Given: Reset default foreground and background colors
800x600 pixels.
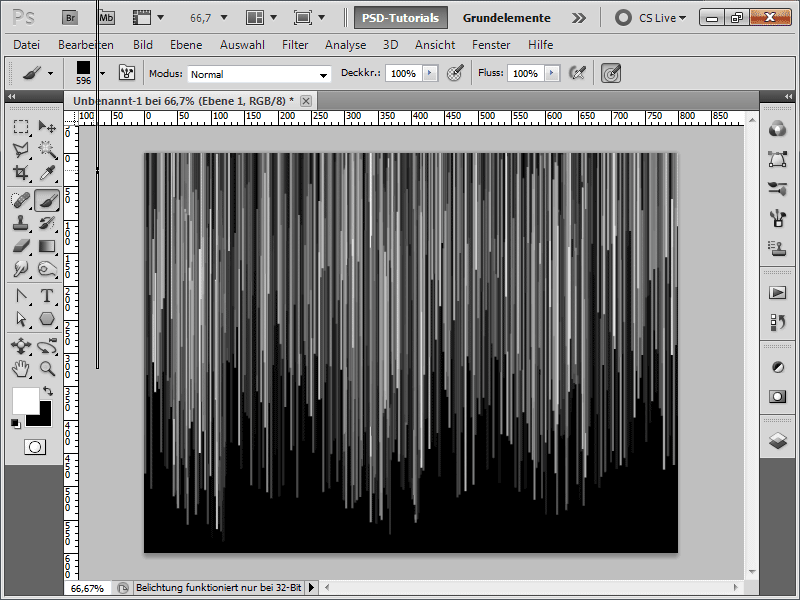Looking at the screenshot, I should (x=16, y=423).
